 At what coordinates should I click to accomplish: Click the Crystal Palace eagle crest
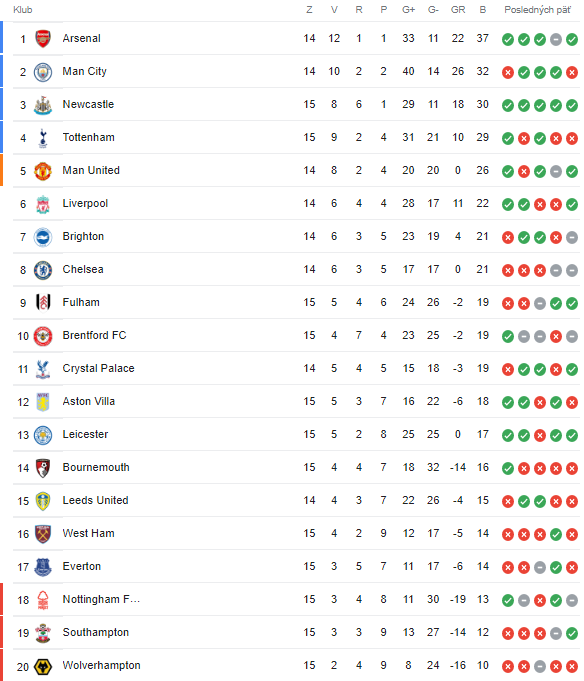[x=43, y=369]
